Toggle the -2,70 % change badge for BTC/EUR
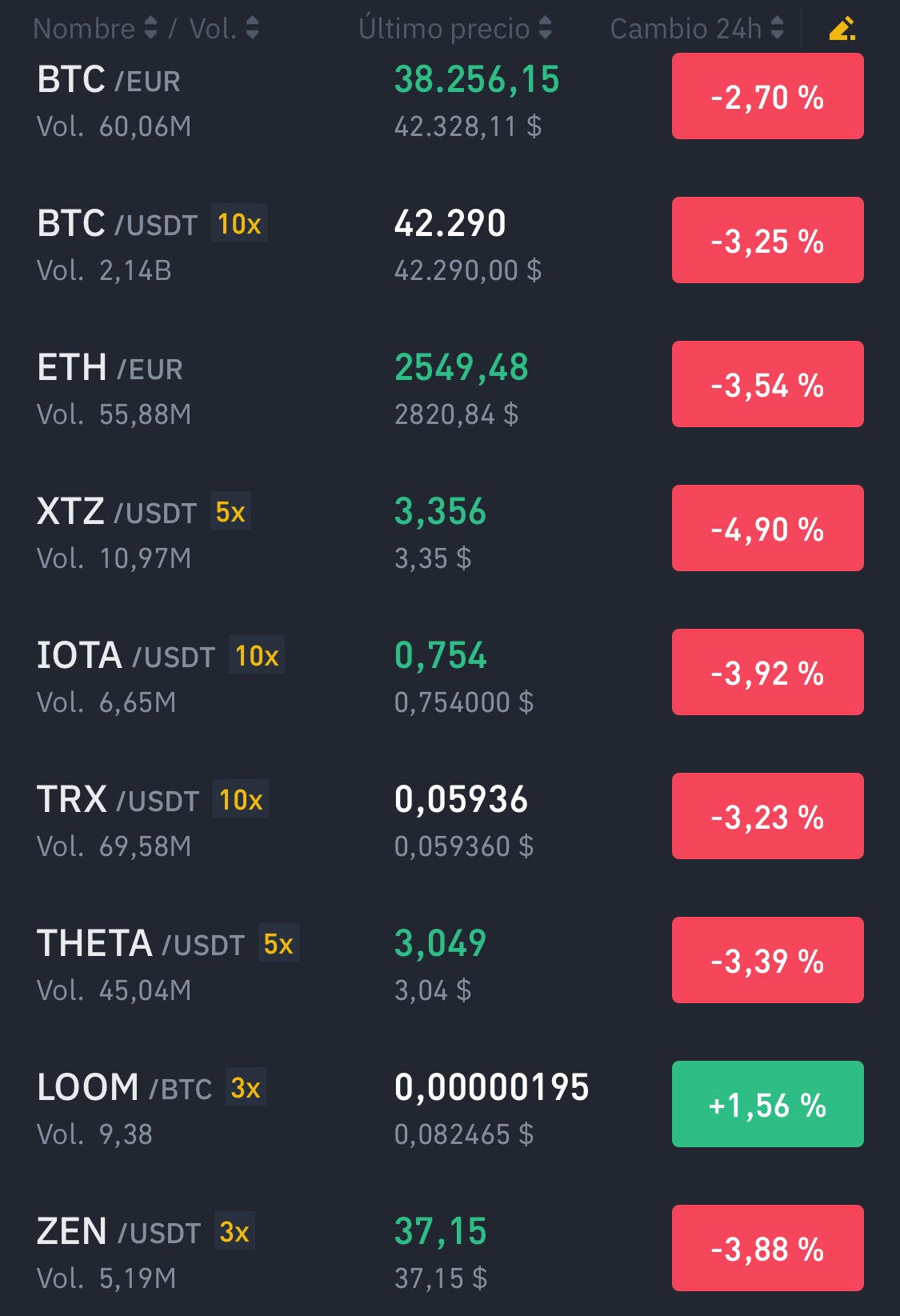The image size is (900, 1316). 768,96
